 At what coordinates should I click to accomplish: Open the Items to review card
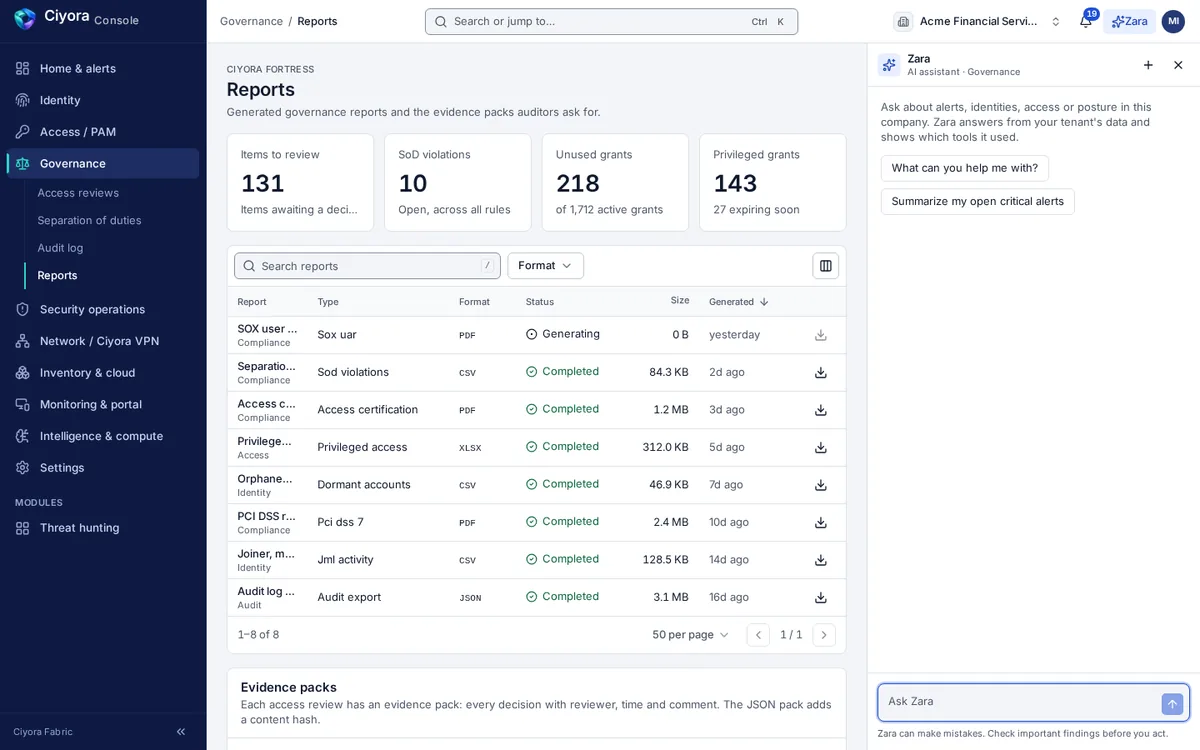click(x=300, y=183)
